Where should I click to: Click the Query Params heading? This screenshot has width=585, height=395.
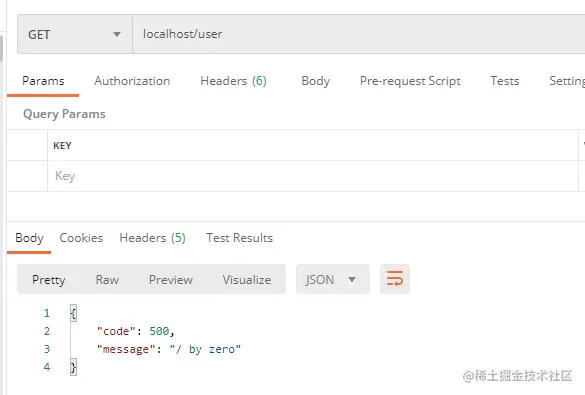(64, 114)
